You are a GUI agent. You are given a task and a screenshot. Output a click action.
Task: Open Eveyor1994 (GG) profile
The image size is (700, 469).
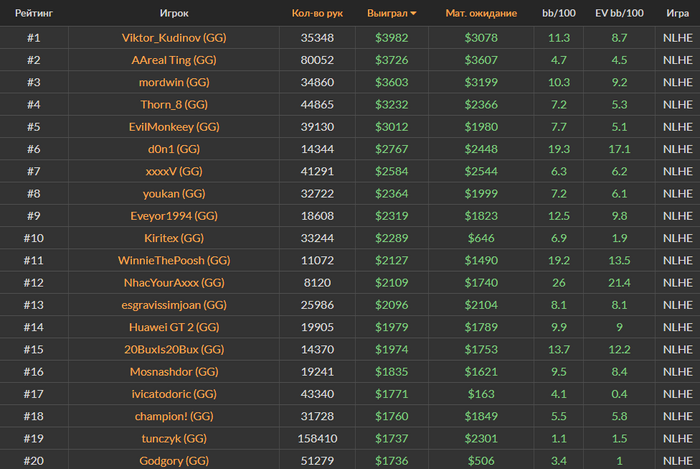(x=174, y=216)
